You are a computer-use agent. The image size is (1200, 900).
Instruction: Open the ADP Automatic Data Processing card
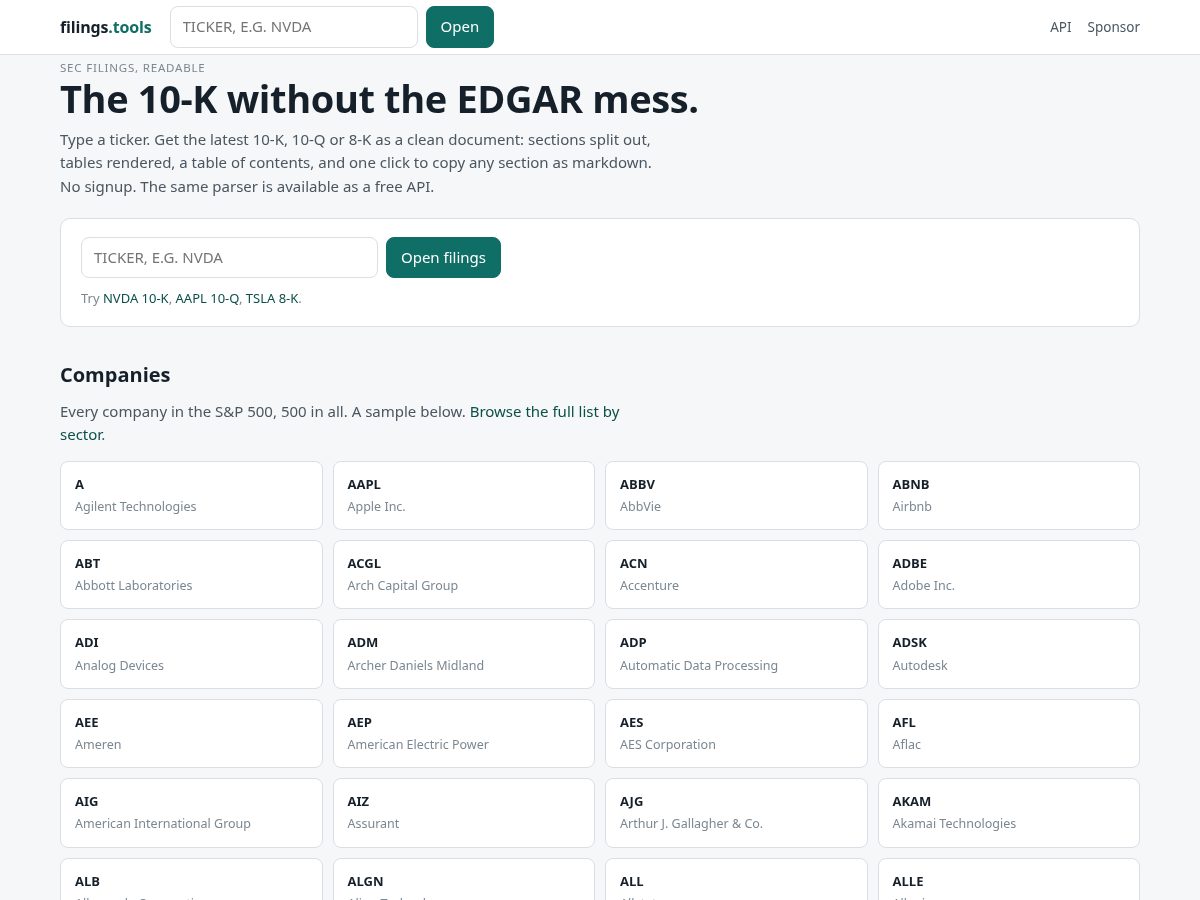click(x=736, y=654)
